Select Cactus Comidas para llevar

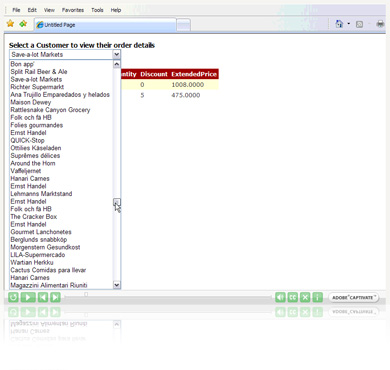pos(48,270)
